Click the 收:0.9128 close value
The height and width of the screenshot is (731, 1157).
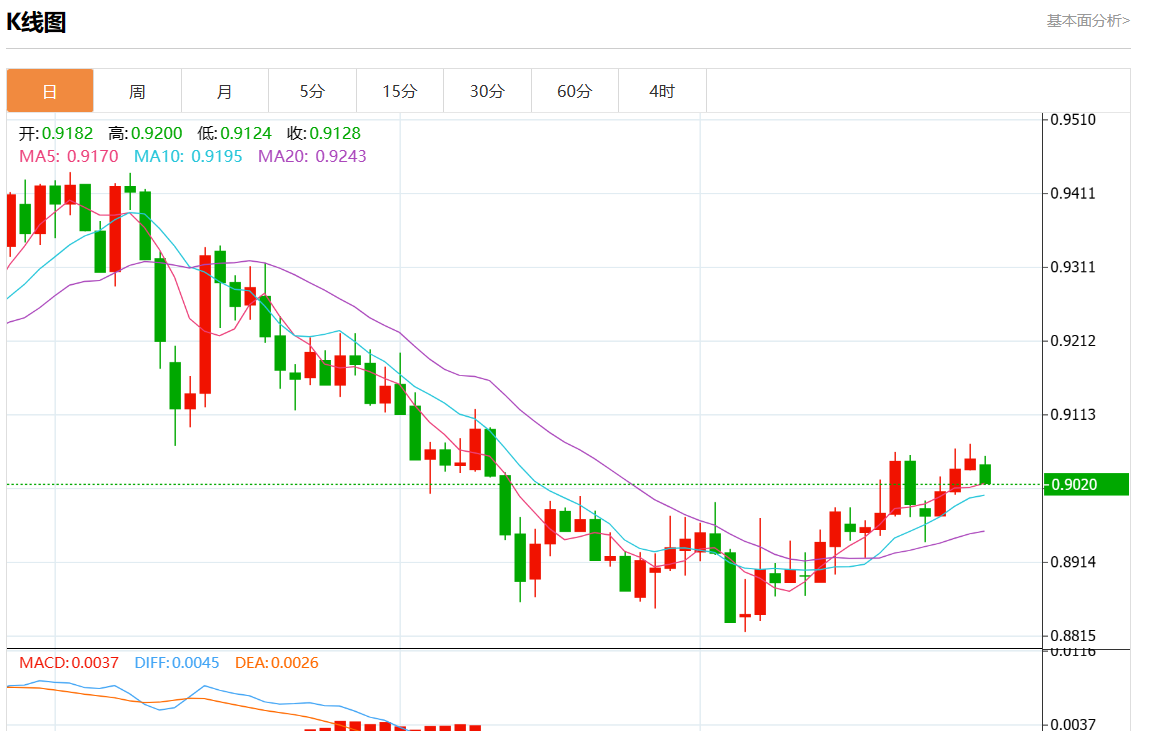tap(324, 134)
